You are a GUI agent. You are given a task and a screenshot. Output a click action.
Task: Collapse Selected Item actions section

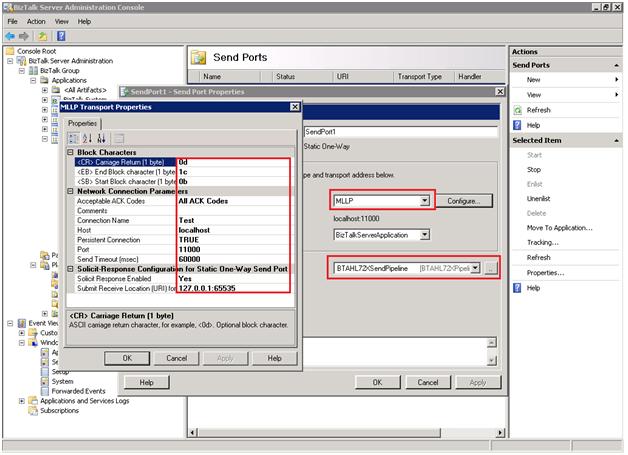pyautogui.click(x=616, y=141)
